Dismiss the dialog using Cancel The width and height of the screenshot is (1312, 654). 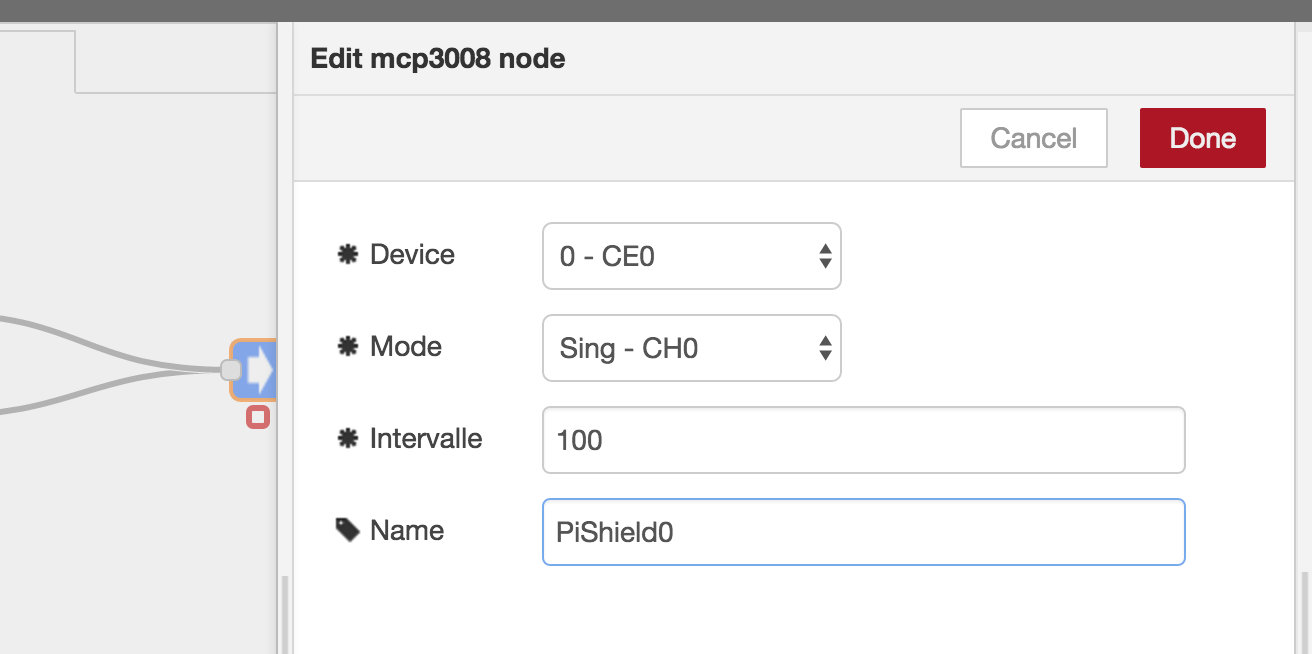click(1033, 137)
